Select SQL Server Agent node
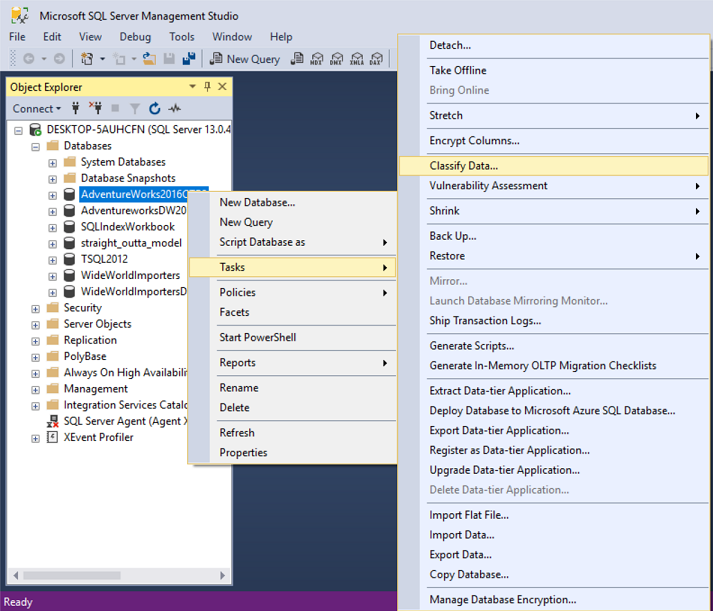The image size is (713, 611). tap(125, 421)
